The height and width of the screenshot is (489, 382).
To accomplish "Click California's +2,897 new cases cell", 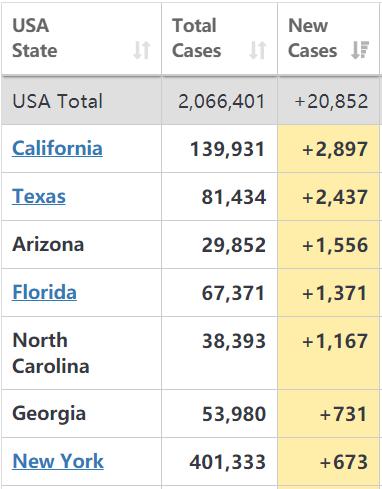I will click(x=328, y=149).
